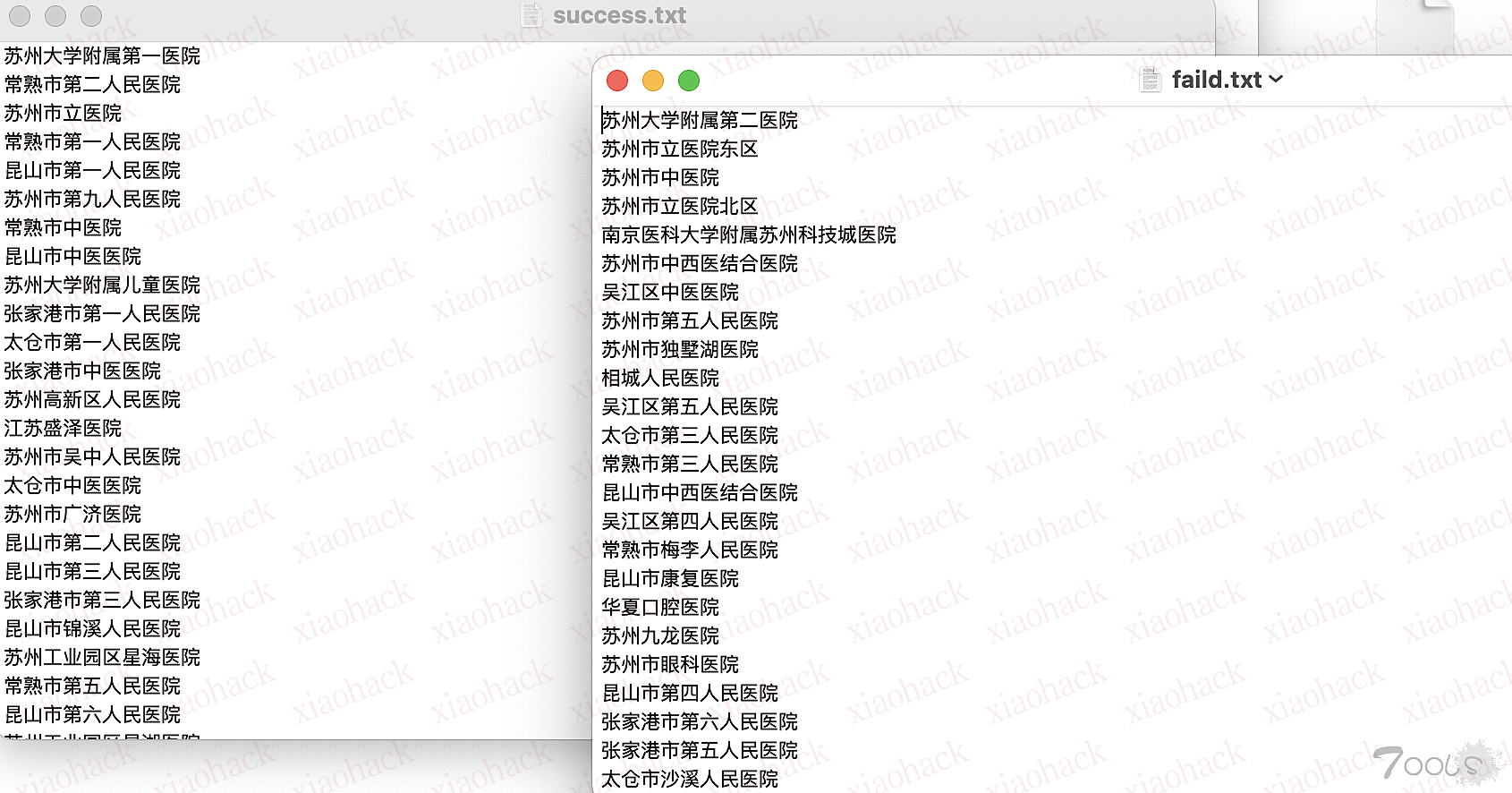Click line 昆山市锦溪人民医院 in success.txt
This screenshot has width=1512, height=793.
pyautogui.click(x=92, y=628)
